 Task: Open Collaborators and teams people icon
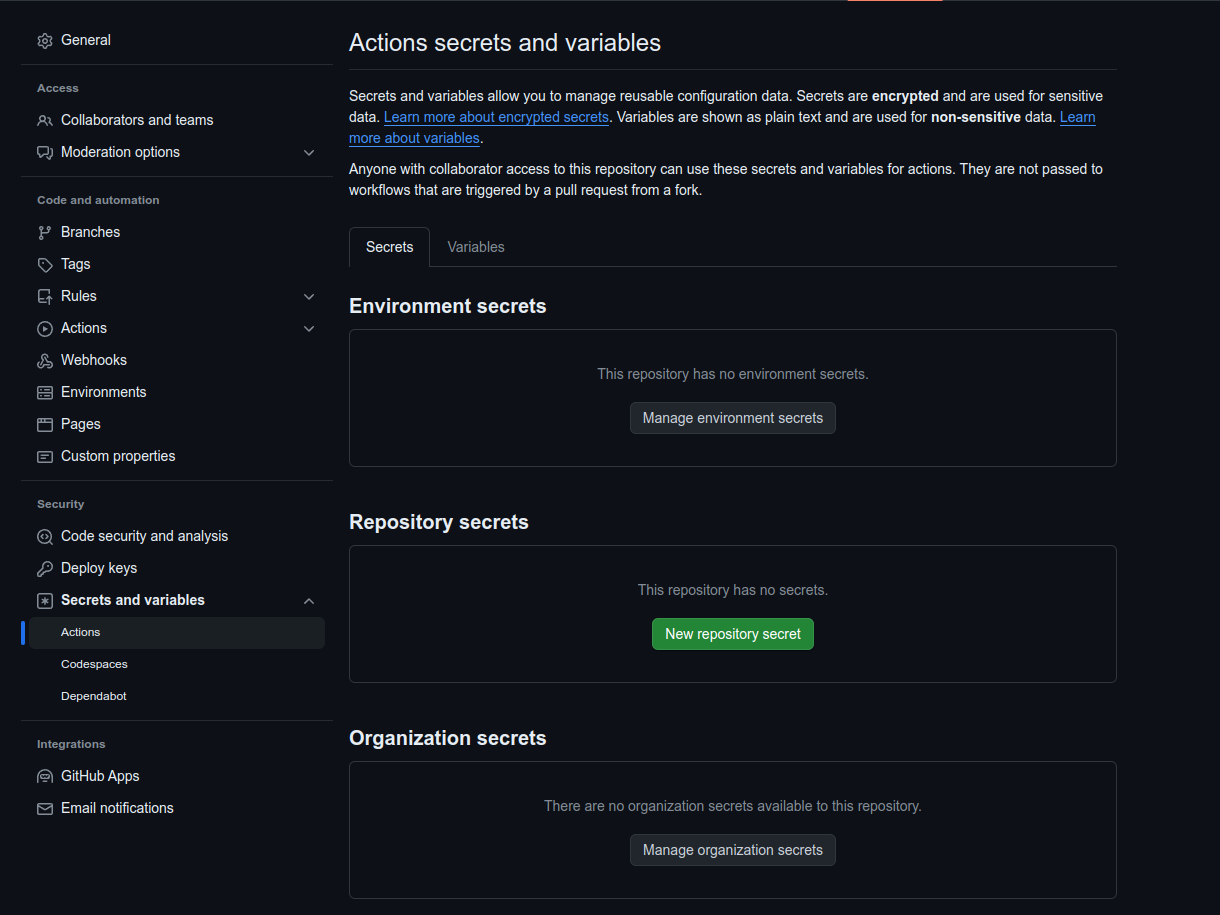[45, 121]
